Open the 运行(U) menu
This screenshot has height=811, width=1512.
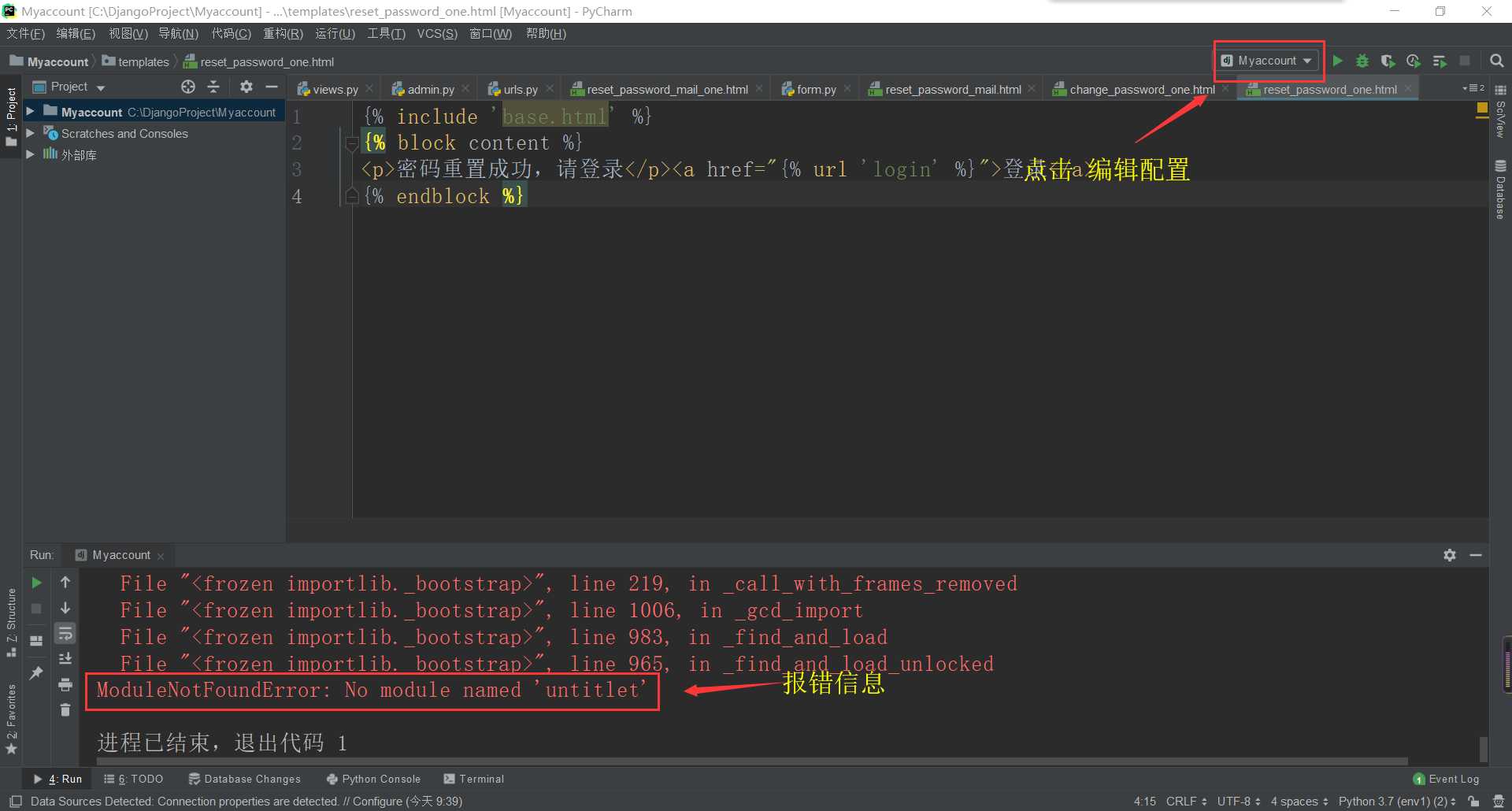(x=335, y=34)
